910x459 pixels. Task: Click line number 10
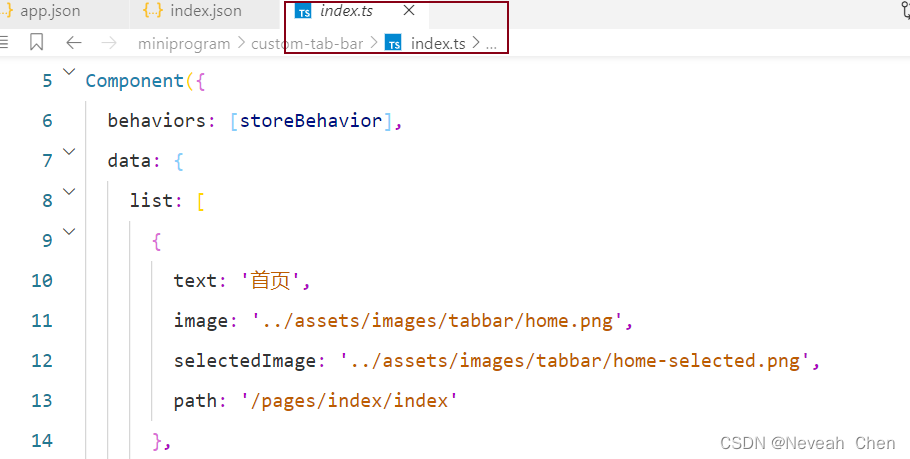pos(42,281)
